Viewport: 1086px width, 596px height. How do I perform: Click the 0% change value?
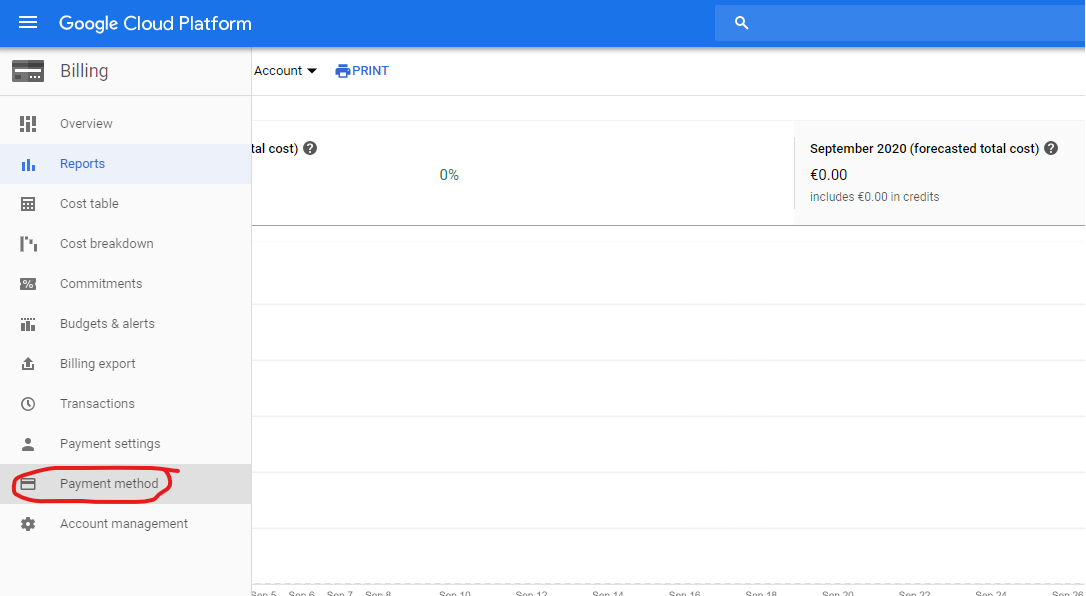[x=449, y=175]
